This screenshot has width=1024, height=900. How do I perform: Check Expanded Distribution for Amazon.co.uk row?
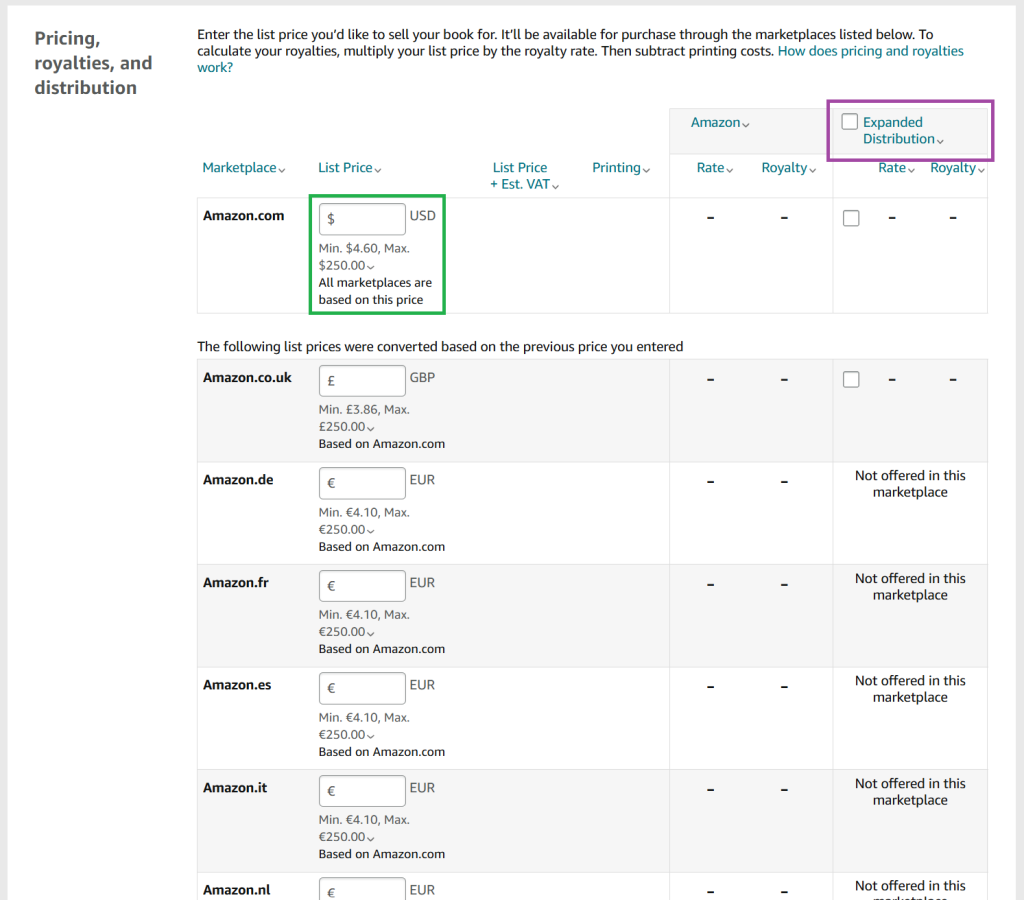(851, 379)
